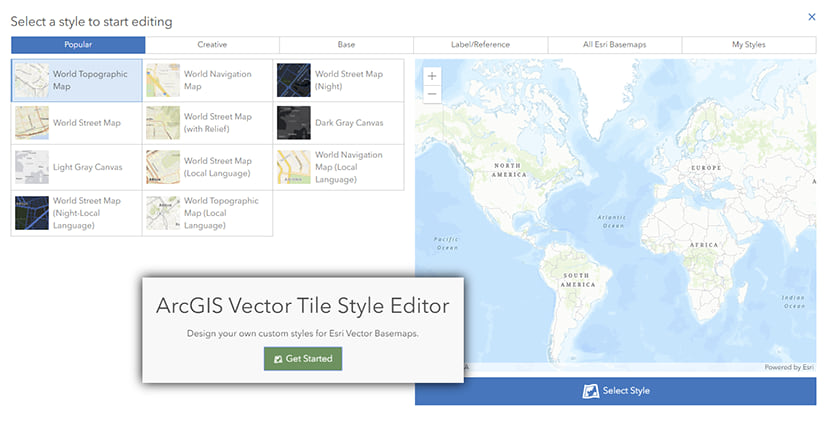The height and width of the screenshot is (421, 826).
Task: Click the AFRICA map label
Action: (x=704, y=245)
